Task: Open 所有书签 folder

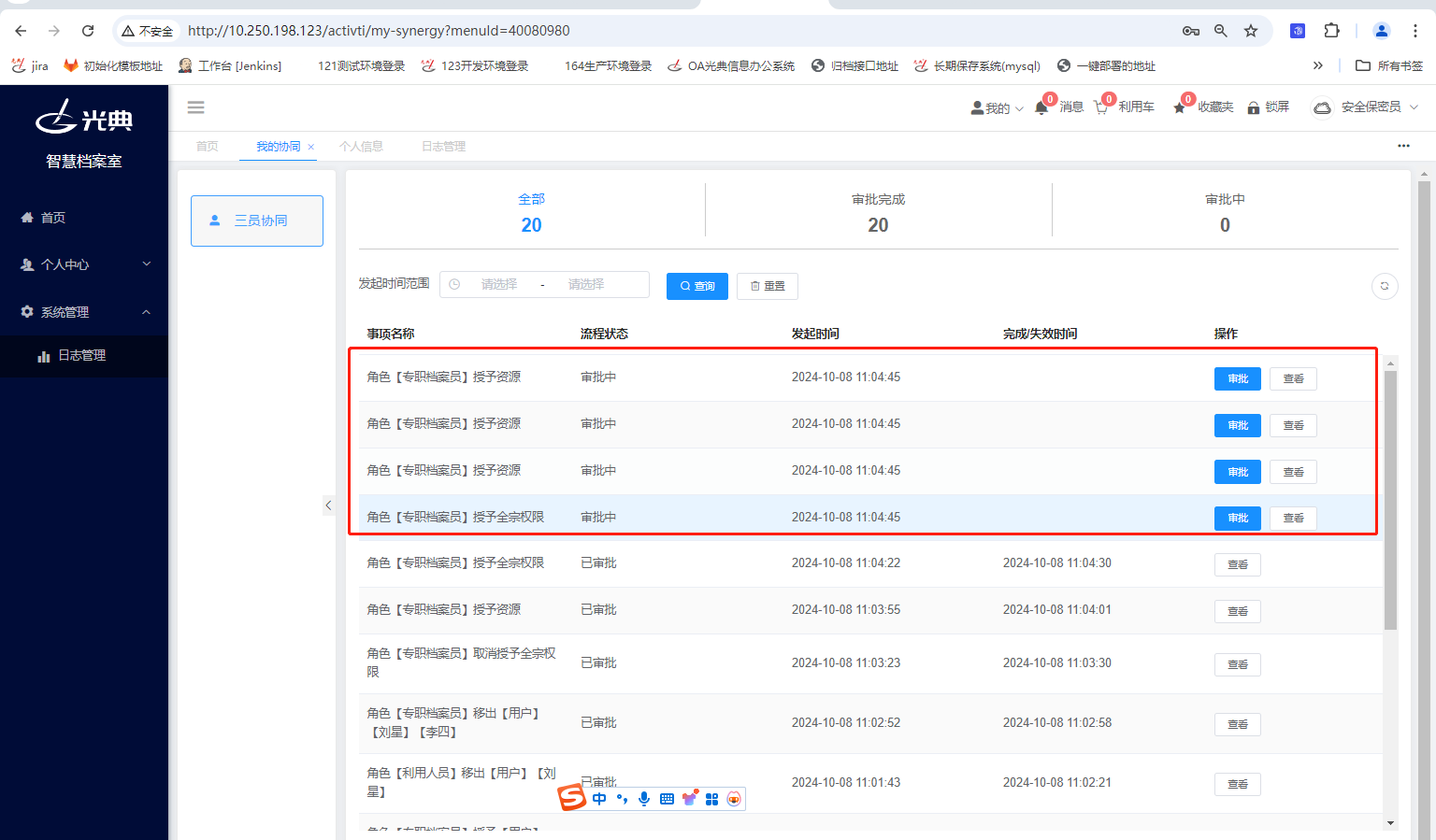Action: click(x=1389, y=65)
